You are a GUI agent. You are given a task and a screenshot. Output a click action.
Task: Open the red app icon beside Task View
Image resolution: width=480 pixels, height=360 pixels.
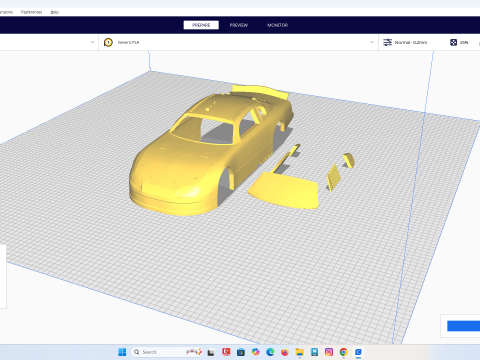point(226,352)
